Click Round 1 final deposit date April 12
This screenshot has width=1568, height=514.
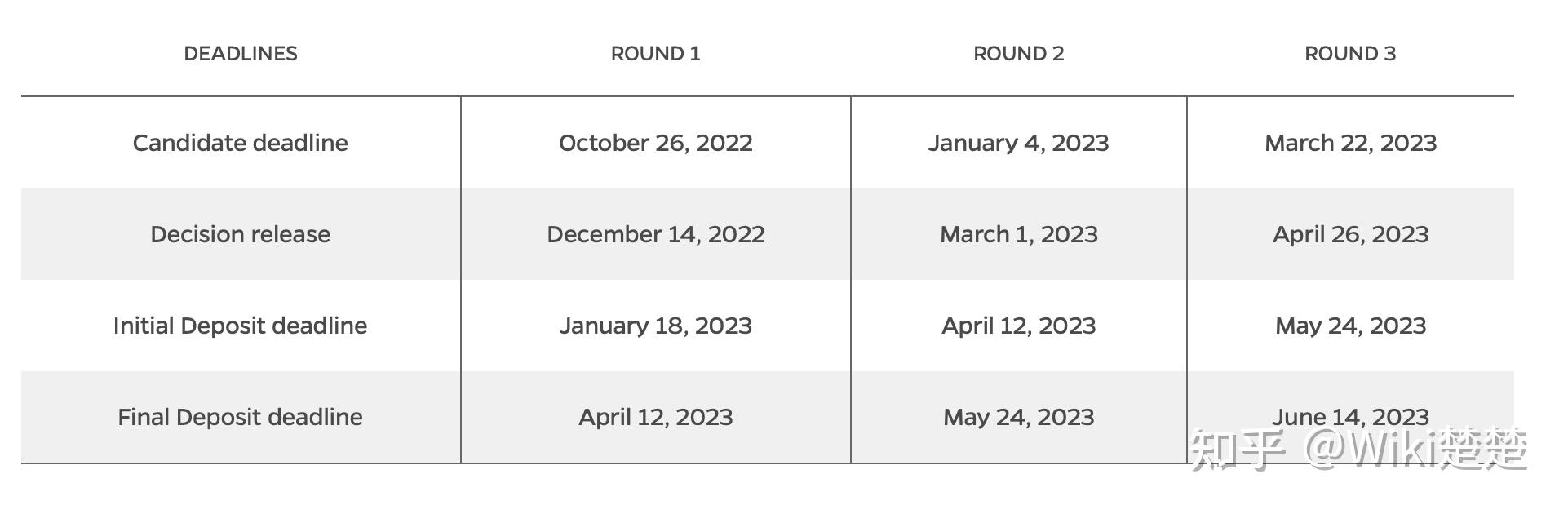coord(655,417)
